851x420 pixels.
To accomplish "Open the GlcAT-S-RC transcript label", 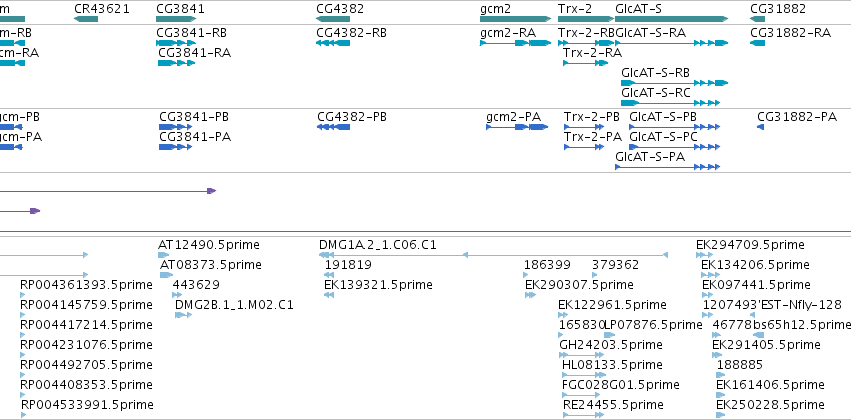I will tap(656, 93).
